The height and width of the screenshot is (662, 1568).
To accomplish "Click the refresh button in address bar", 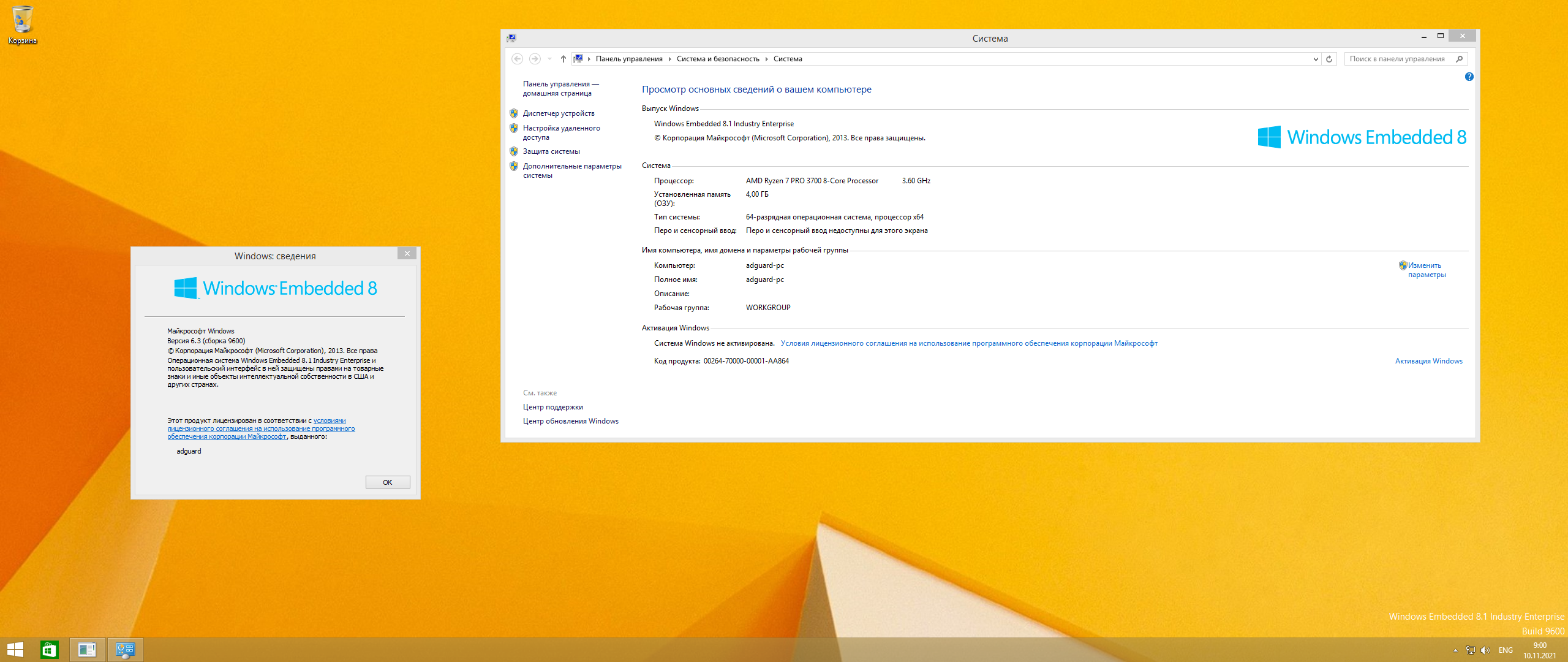I will click(1329, 59).
